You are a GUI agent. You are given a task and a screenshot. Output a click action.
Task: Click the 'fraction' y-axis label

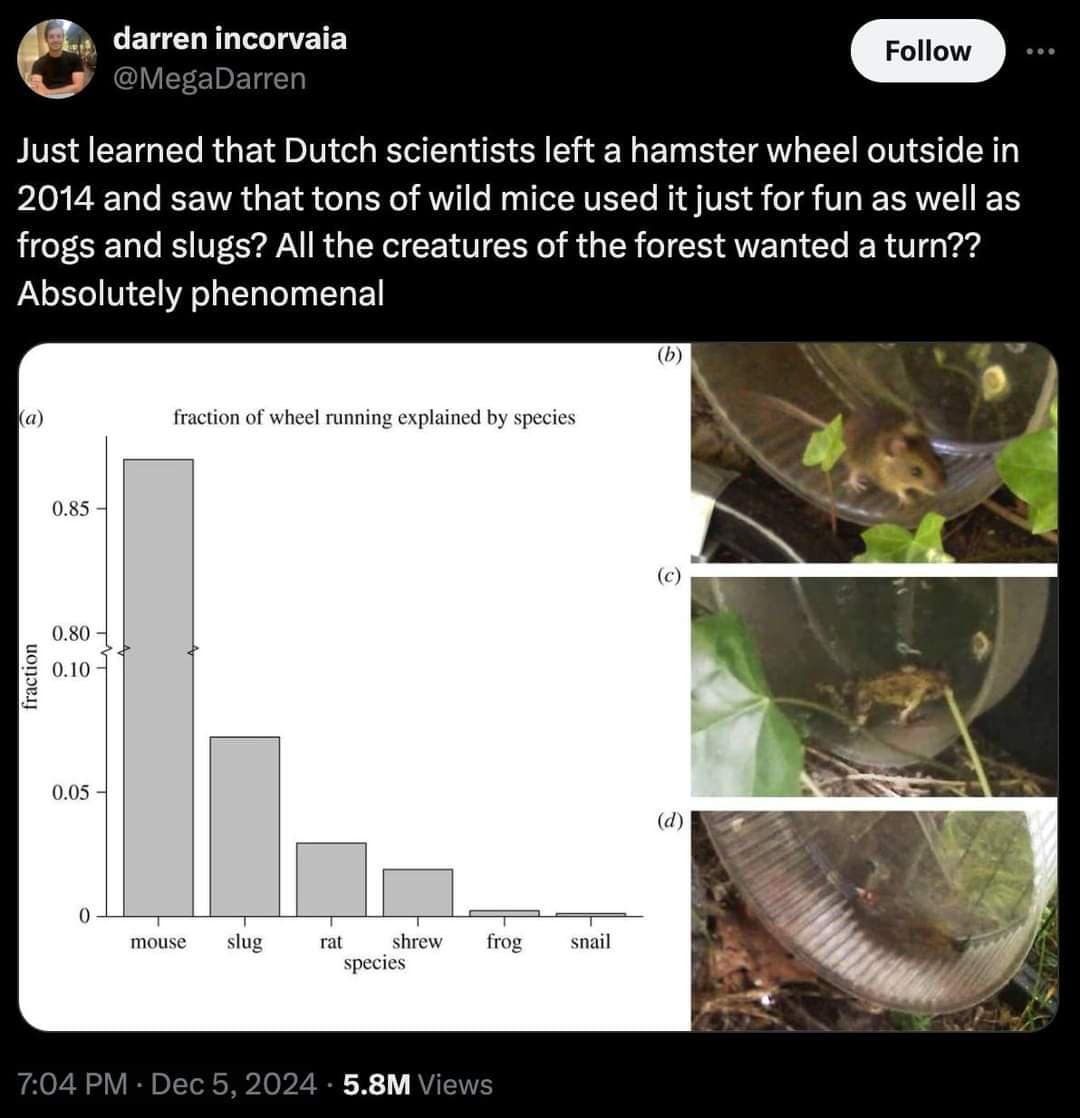click(30, 676)
